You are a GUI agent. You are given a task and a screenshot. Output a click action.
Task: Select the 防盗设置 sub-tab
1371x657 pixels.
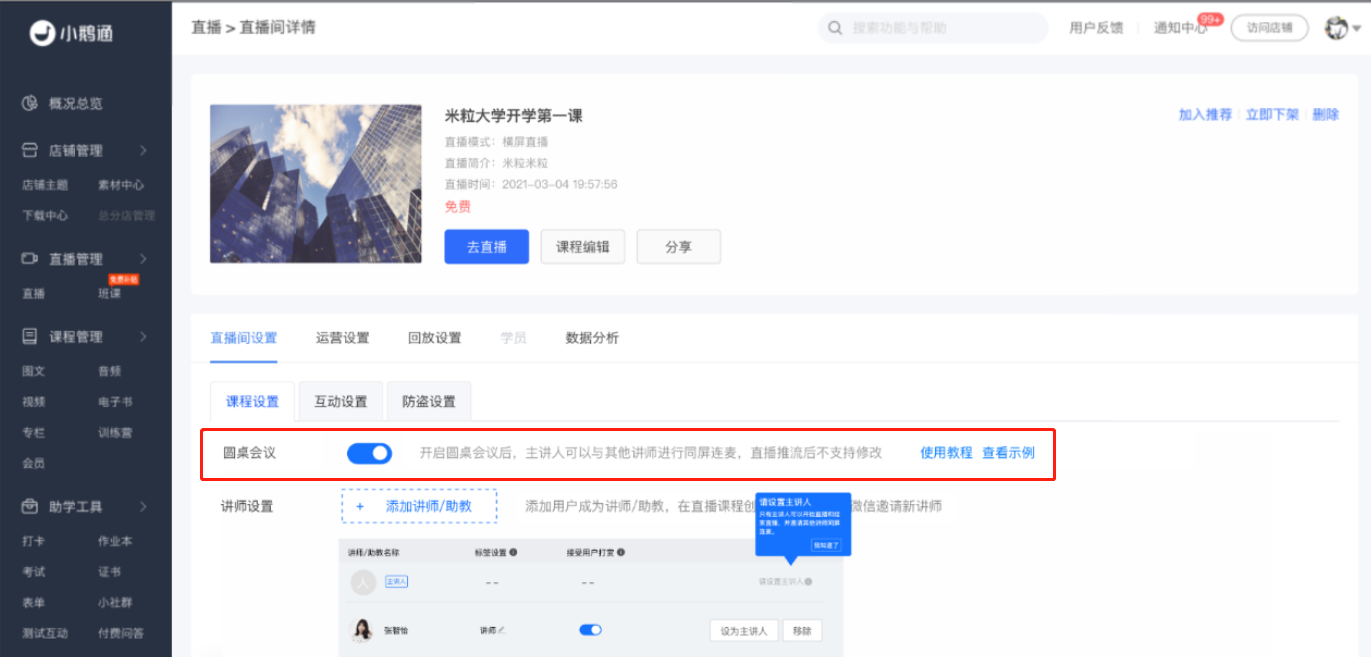429,401
